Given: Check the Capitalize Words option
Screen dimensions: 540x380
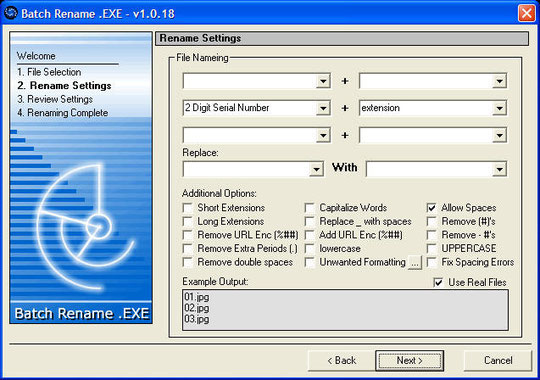Looking at the screenshot, I should [310, 208].
